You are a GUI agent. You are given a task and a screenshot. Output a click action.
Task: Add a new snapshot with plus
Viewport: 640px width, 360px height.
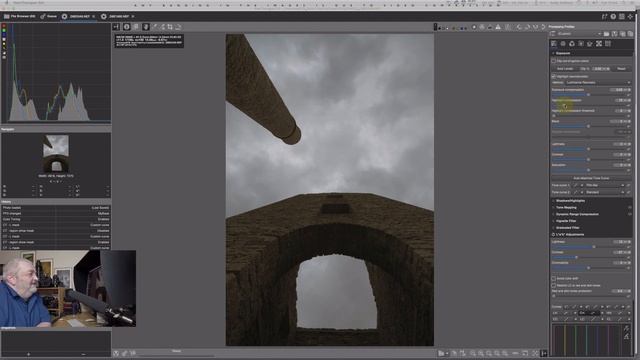click(28, 354)
